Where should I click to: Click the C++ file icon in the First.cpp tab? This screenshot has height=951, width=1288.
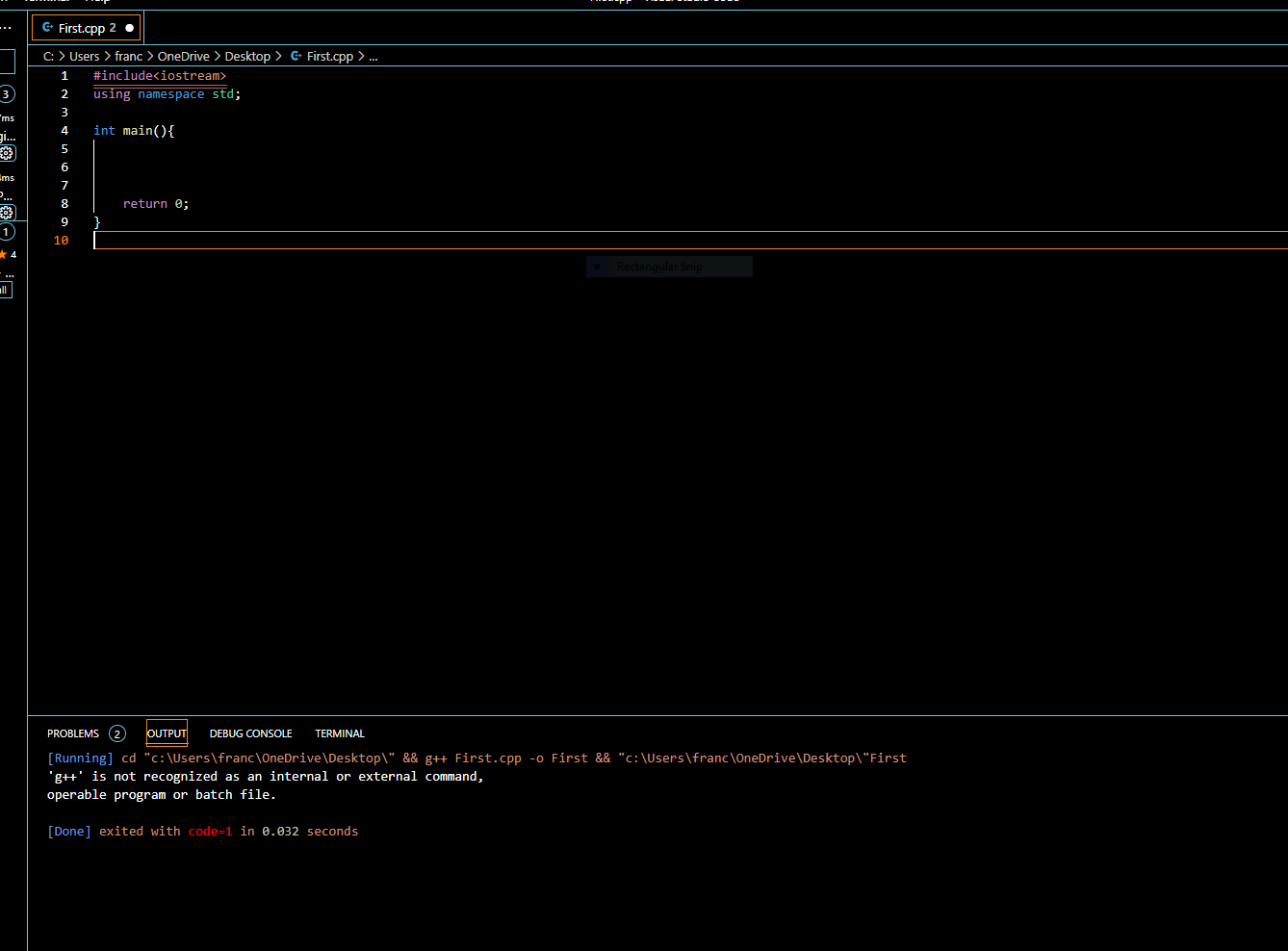[47, 28]
